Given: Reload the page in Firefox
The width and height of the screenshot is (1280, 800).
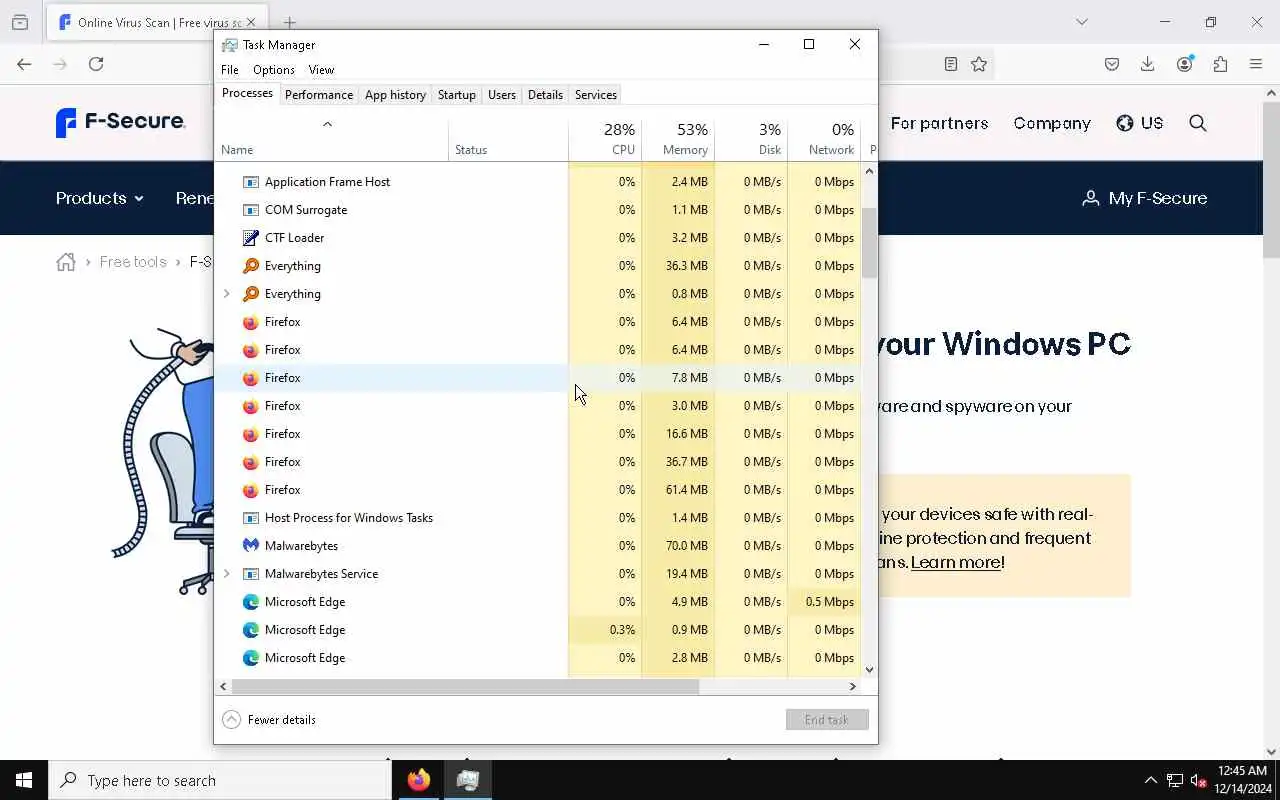Looking at the screenshot, I should (96, 64).
